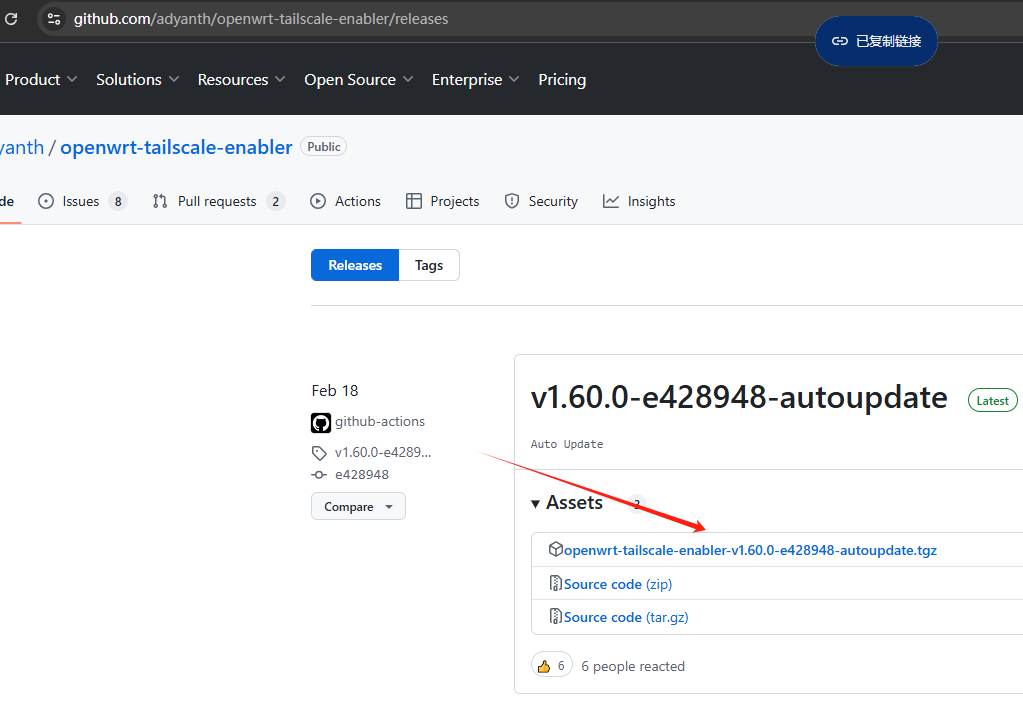Open the Enterprise dropdown
The width and height of the screenshot is (1023, 716).
click(x=475, y=80)
